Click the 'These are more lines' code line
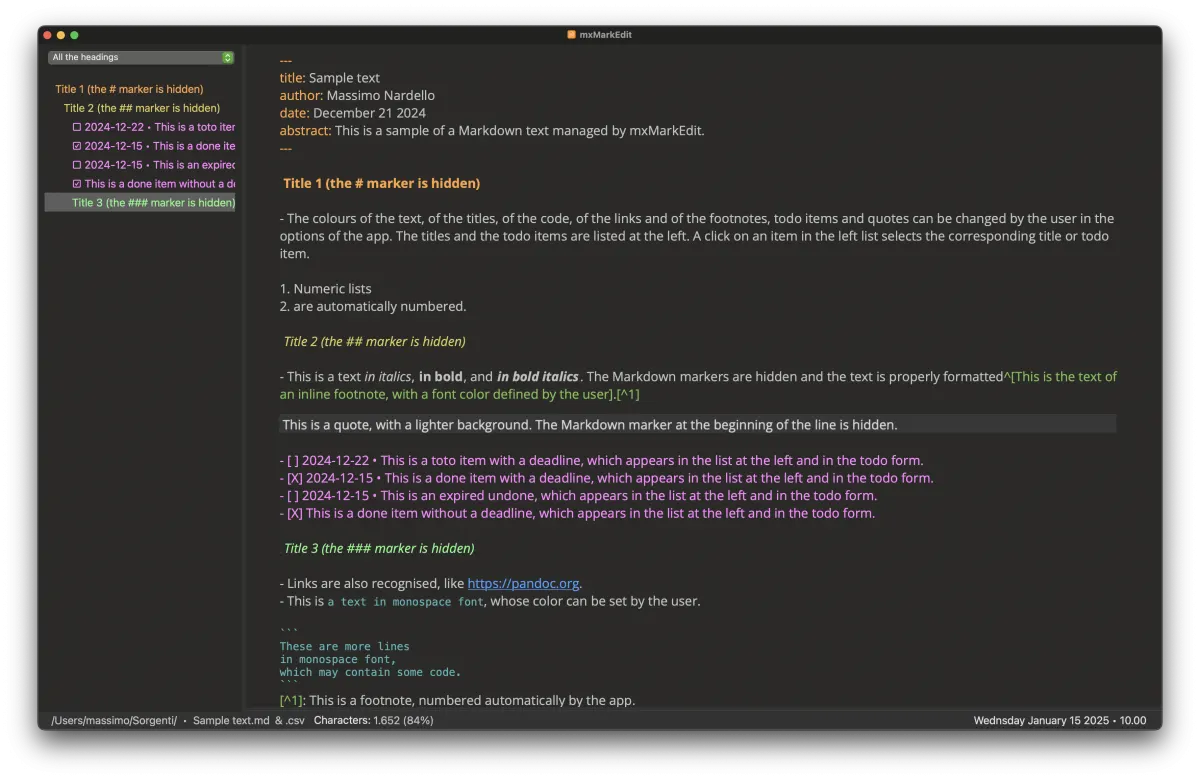This screenshot has height=780, width=1200. point(344,647)
